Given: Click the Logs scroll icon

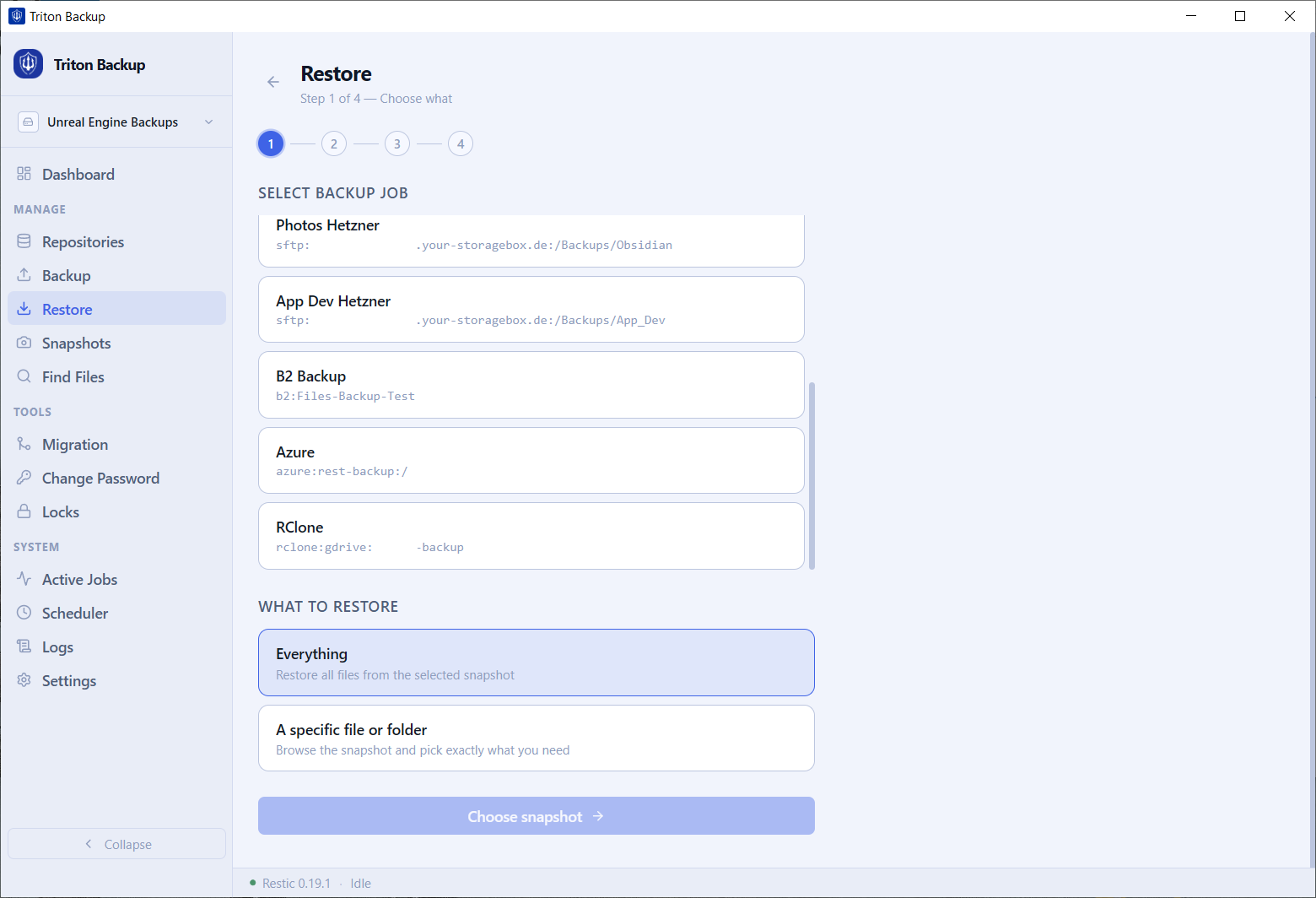Looking at the screenshot, I should [x=24, y=646].
